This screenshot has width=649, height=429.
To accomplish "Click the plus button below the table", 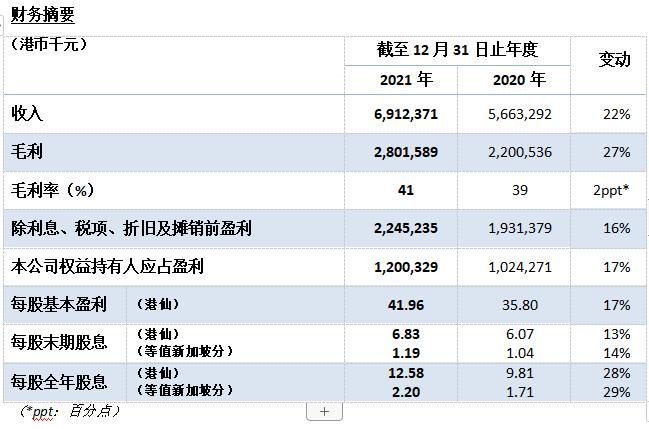I will pyautogui.click(x=323, y=411).
